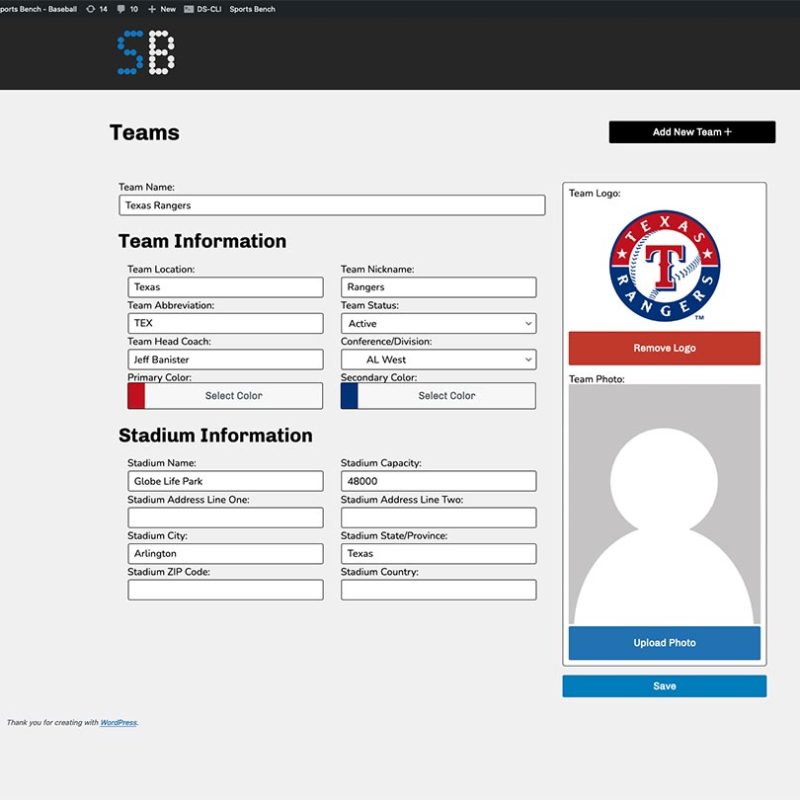
Task: Click the Texas Rangers logo image
Action: tap(665, 266)
